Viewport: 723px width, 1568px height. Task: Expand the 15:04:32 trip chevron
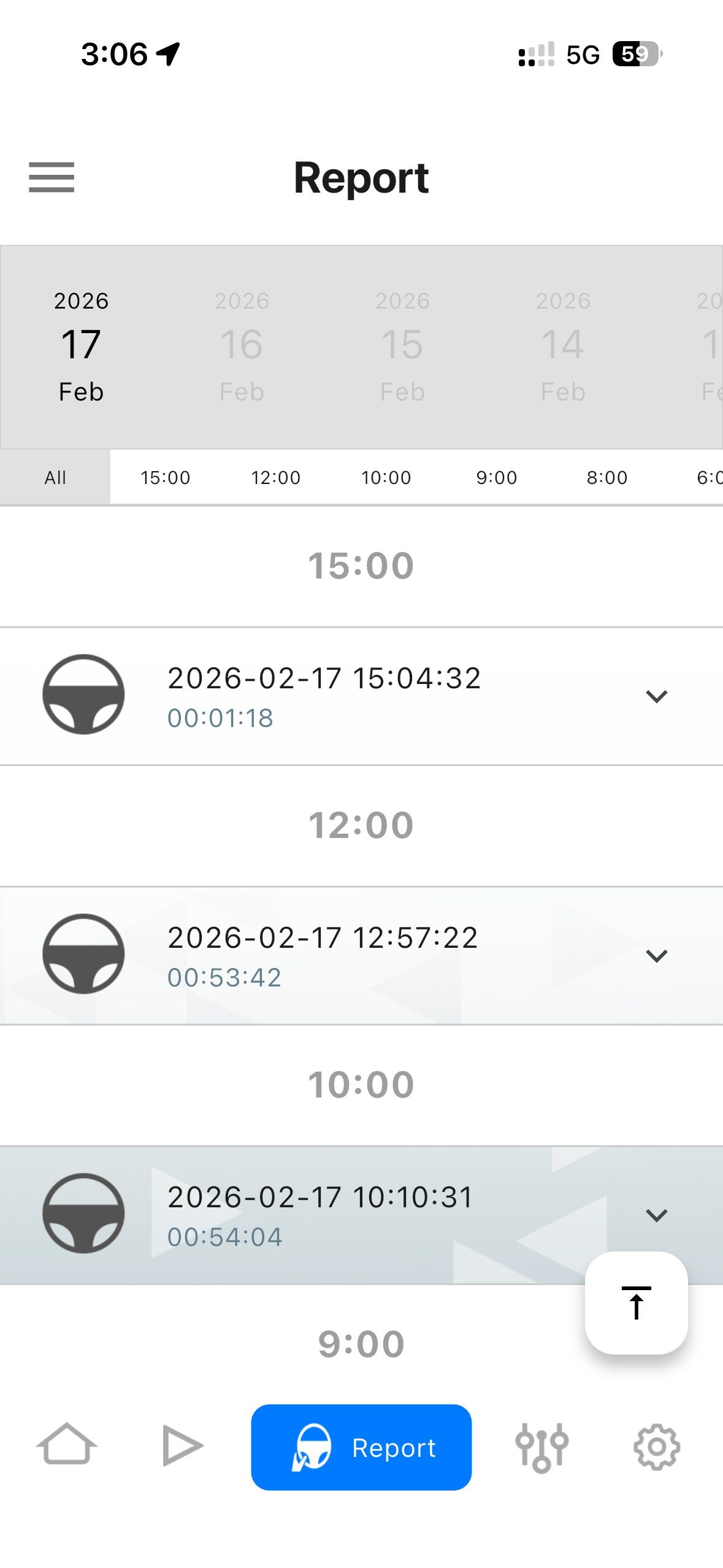(657, 696)
